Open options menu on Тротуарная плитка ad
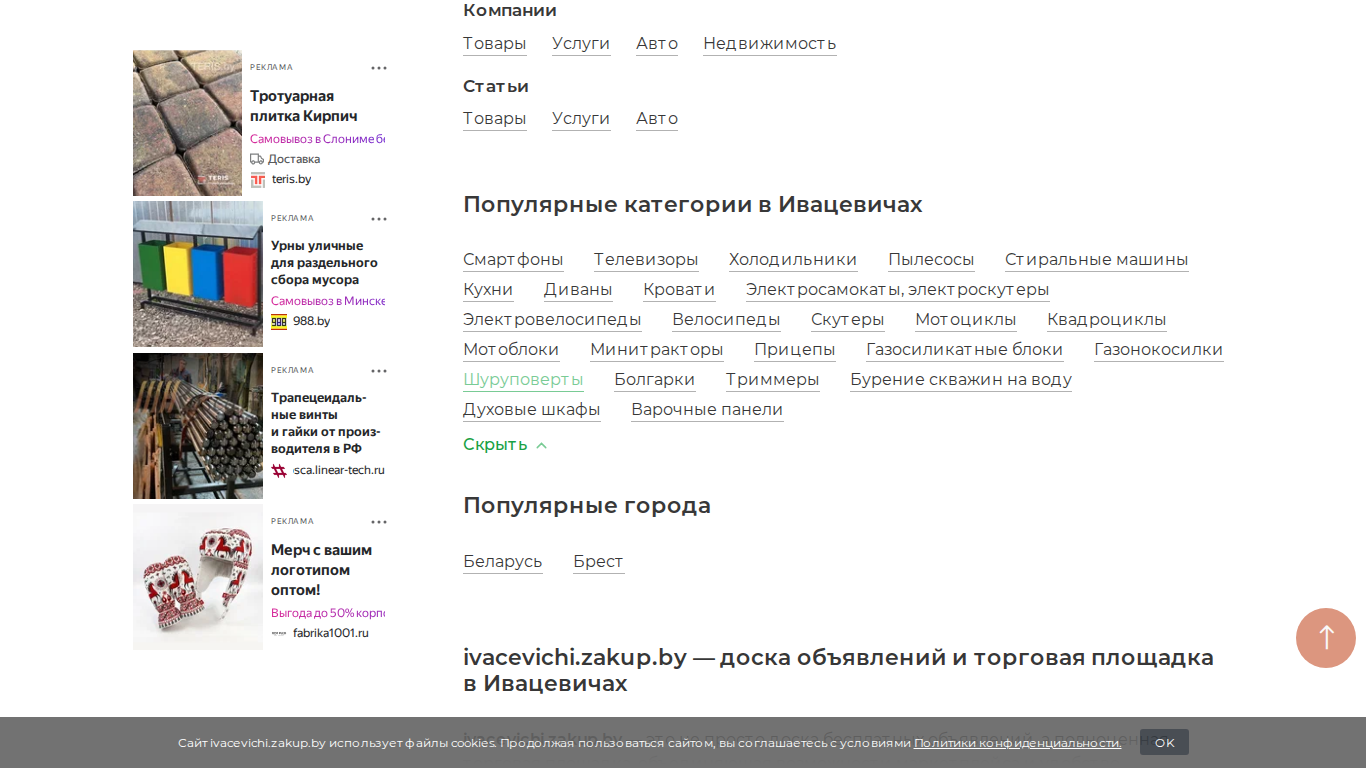 point(379,68)
